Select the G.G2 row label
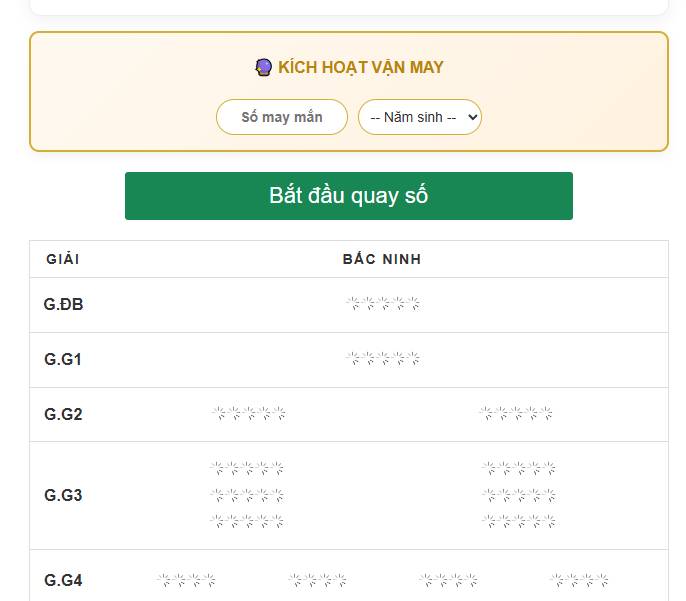Image resolution: width=686 pixels, height=601 pixels. [63, 414]
